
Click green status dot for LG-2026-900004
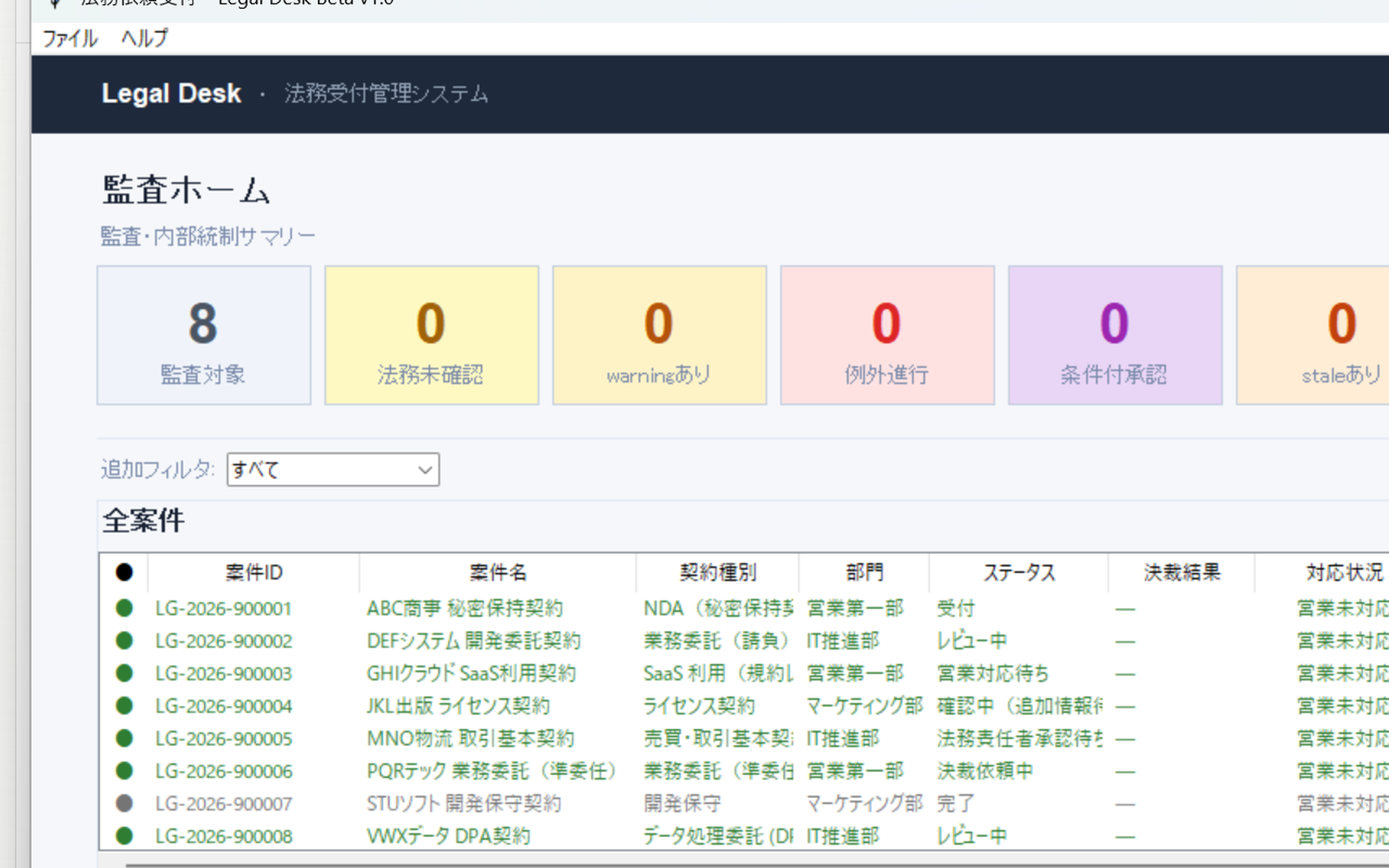(x=124, y=706)
